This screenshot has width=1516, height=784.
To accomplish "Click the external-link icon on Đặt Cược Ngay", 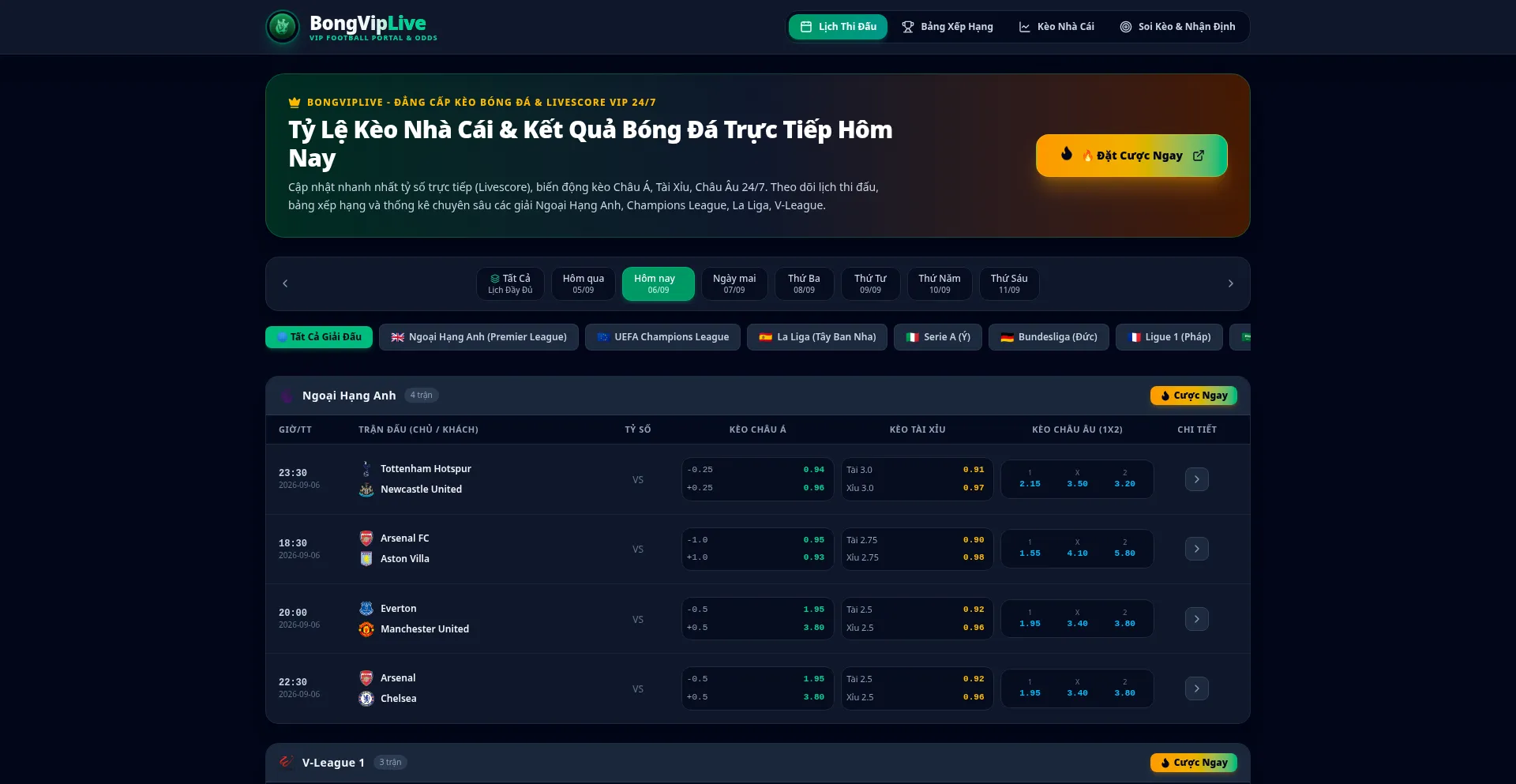I will click(1199, 156).
